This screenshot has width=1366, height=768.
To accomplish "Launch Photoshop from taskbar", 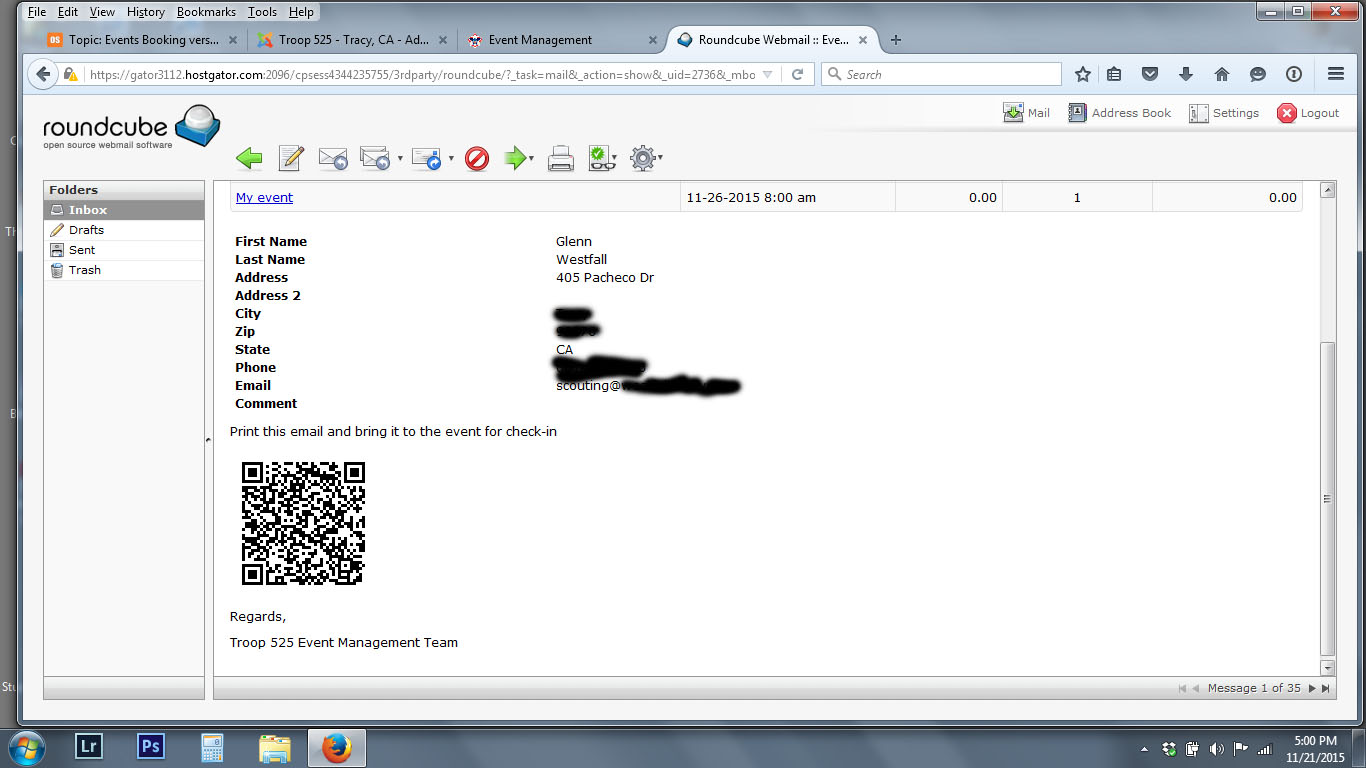I will coord(151,746).
